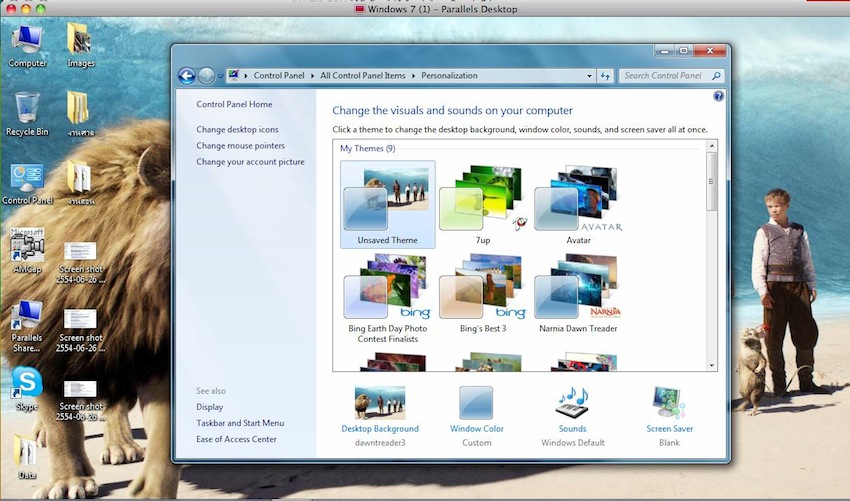This screenshot has width=850, height=501.
Task: Apply the Narnia Dawn Treader theme
Action: point(578,294)
